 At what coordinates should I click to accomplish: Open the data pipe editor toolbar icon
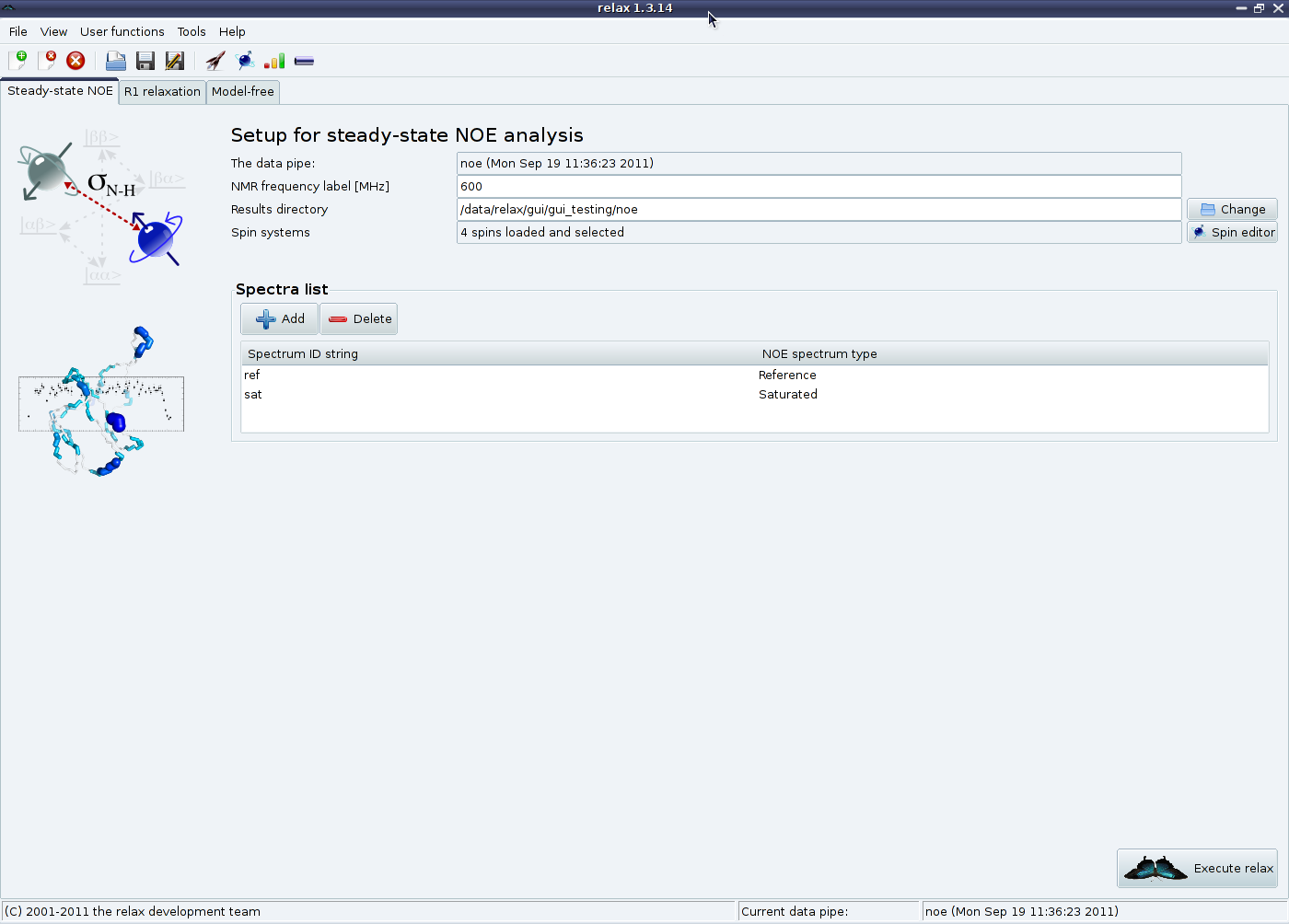click(x=304, y=61)
